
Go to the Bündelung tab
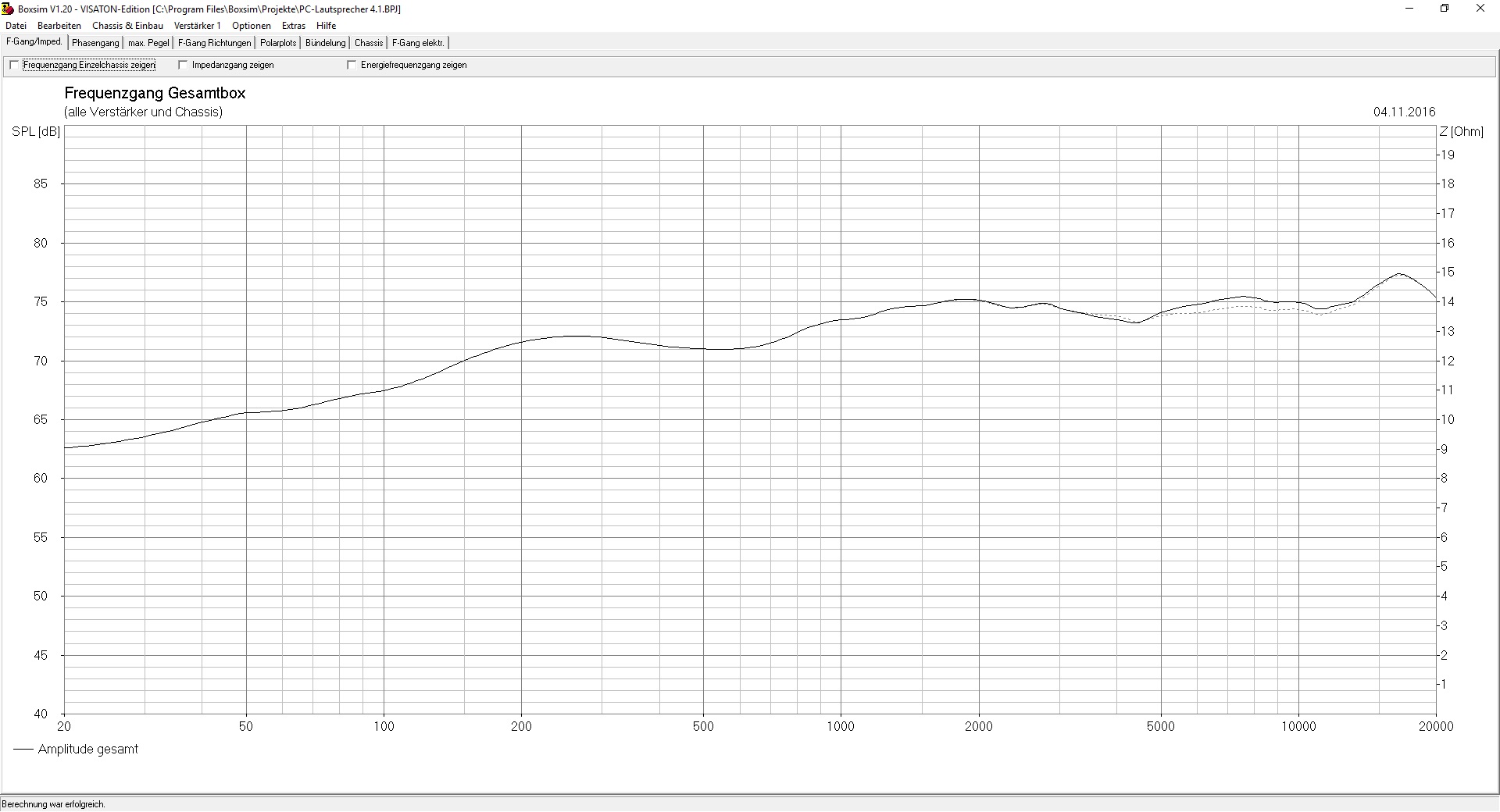tap(325, 43)
